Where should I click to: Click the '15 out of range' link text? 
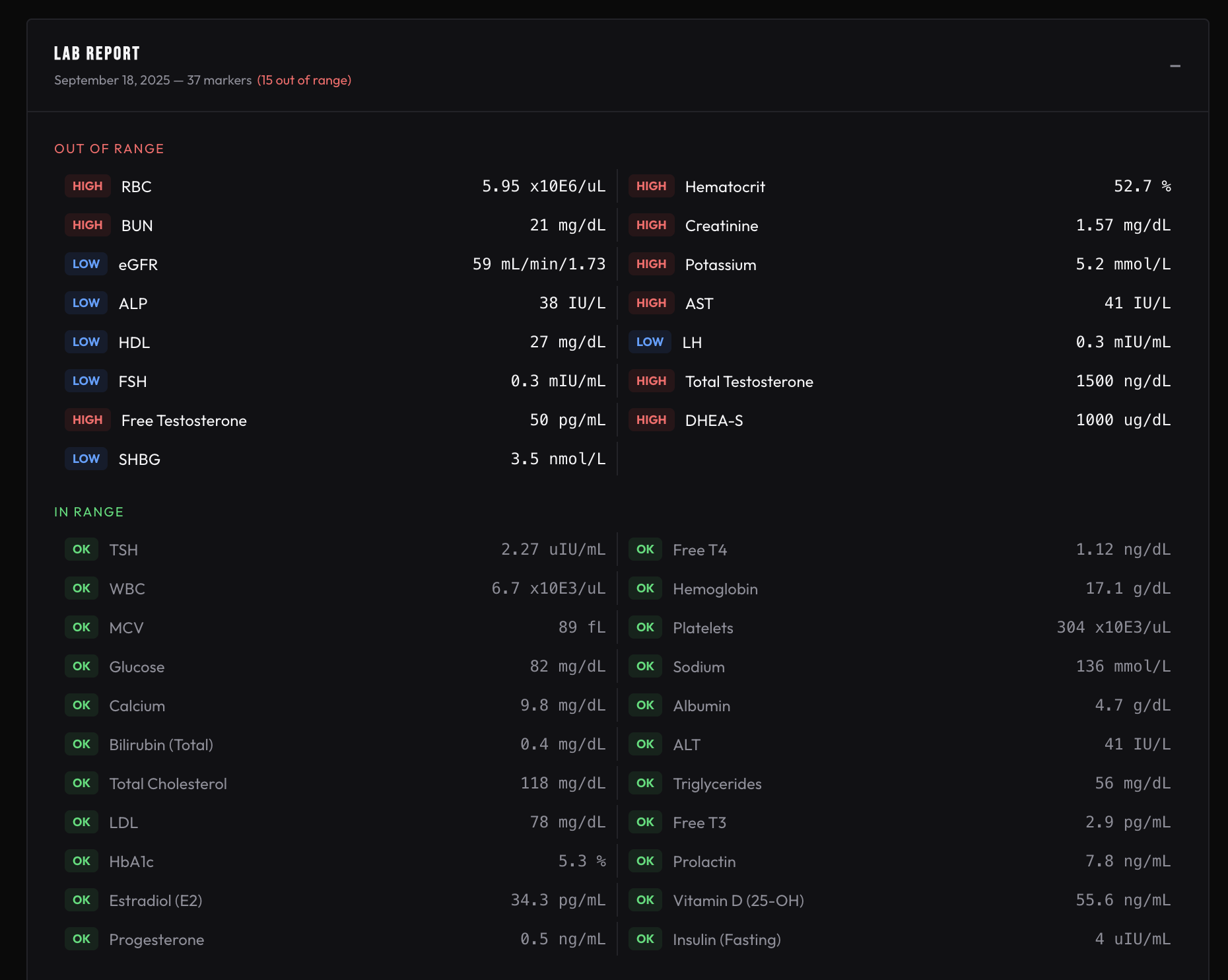(x=304, y=80)
